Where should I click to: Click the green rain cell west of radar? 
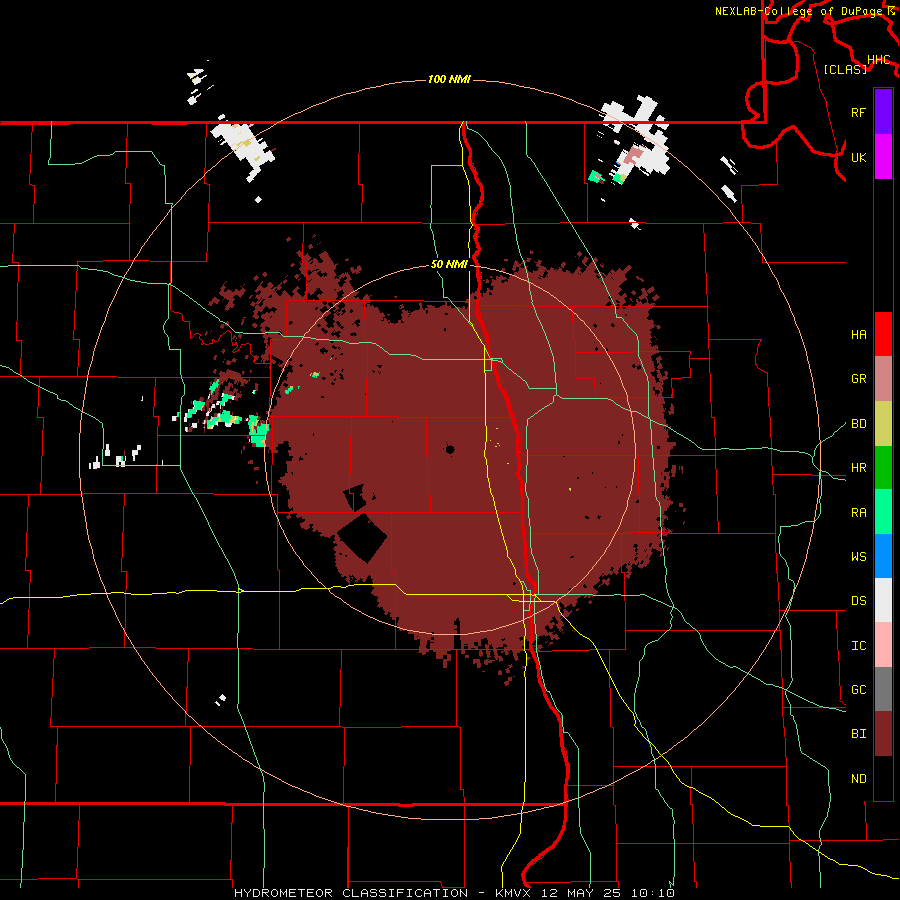[259, 431]
